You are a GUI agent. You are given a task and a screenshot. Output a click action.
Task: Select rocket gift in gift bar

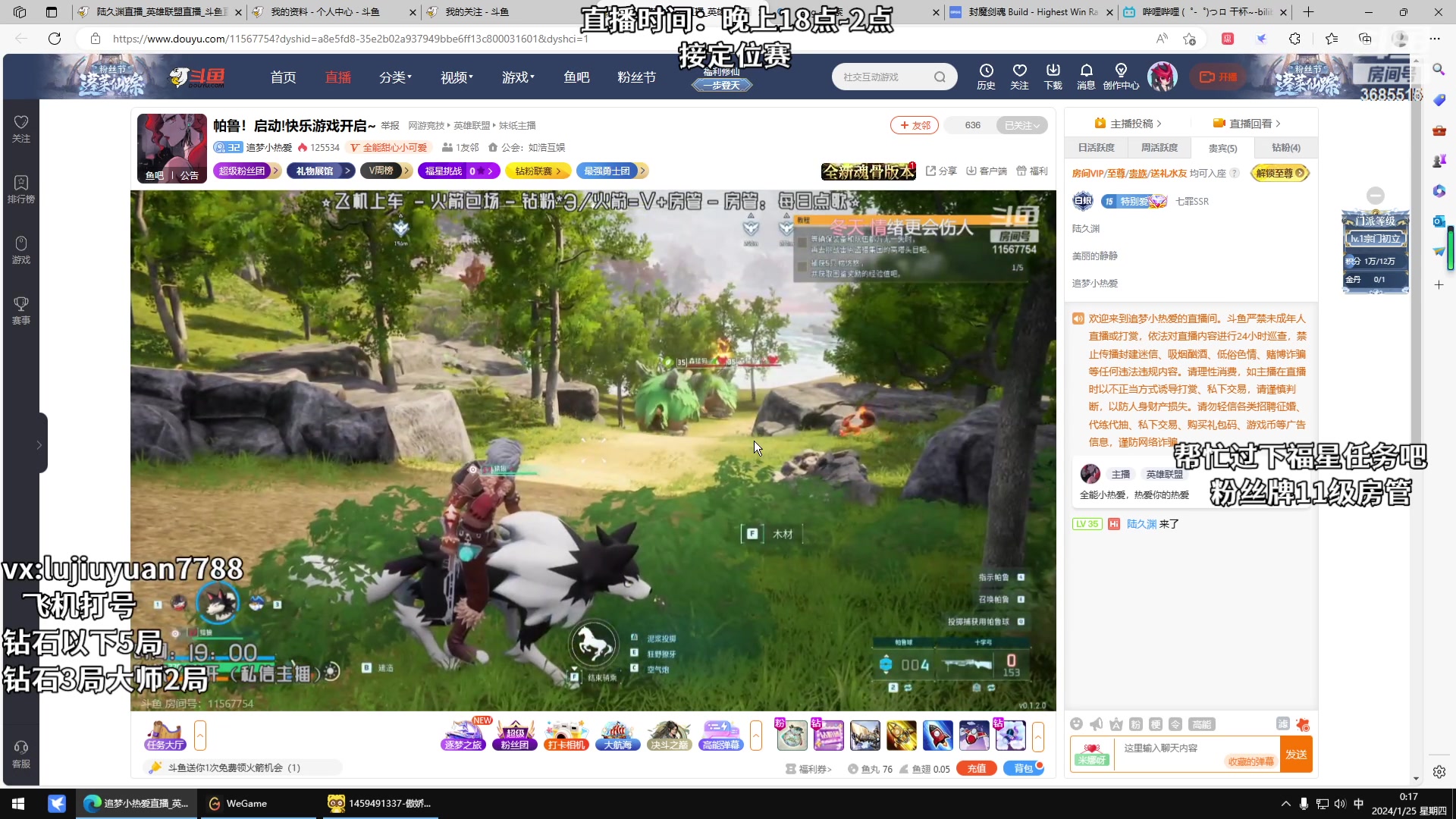point(937,735)
